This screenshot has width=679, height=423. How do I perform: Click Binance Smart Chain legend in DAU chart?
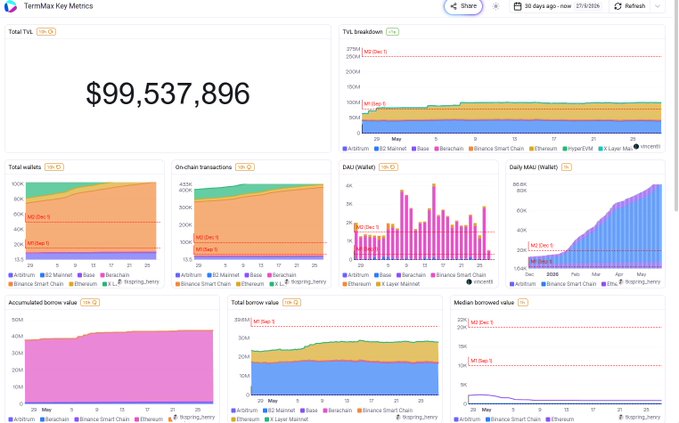459,275
